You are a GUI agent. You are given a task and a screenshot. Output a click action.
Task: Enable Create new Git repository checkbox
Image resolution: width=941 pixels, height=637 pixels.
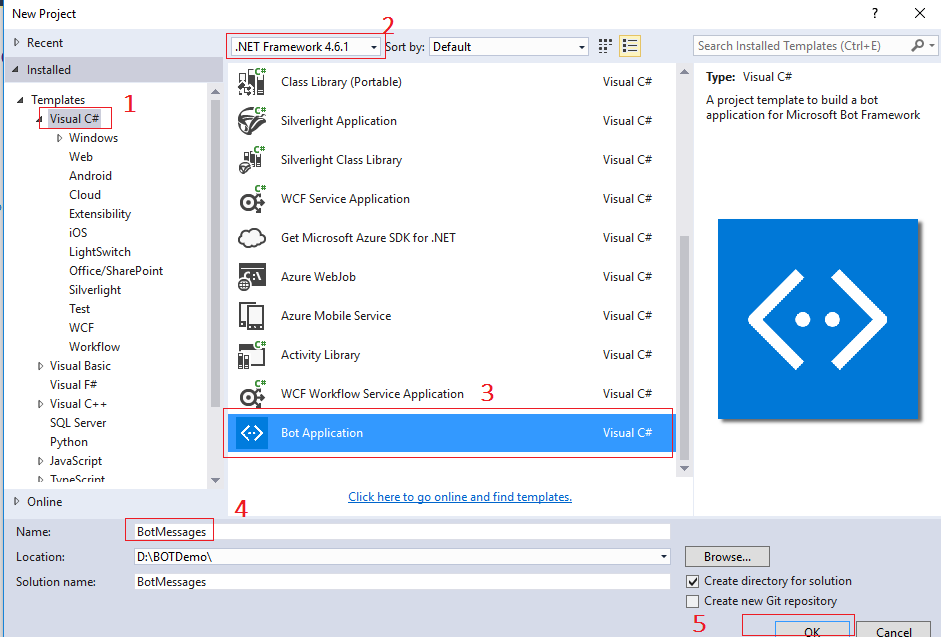pyautogui.click(x=693, y=601)
